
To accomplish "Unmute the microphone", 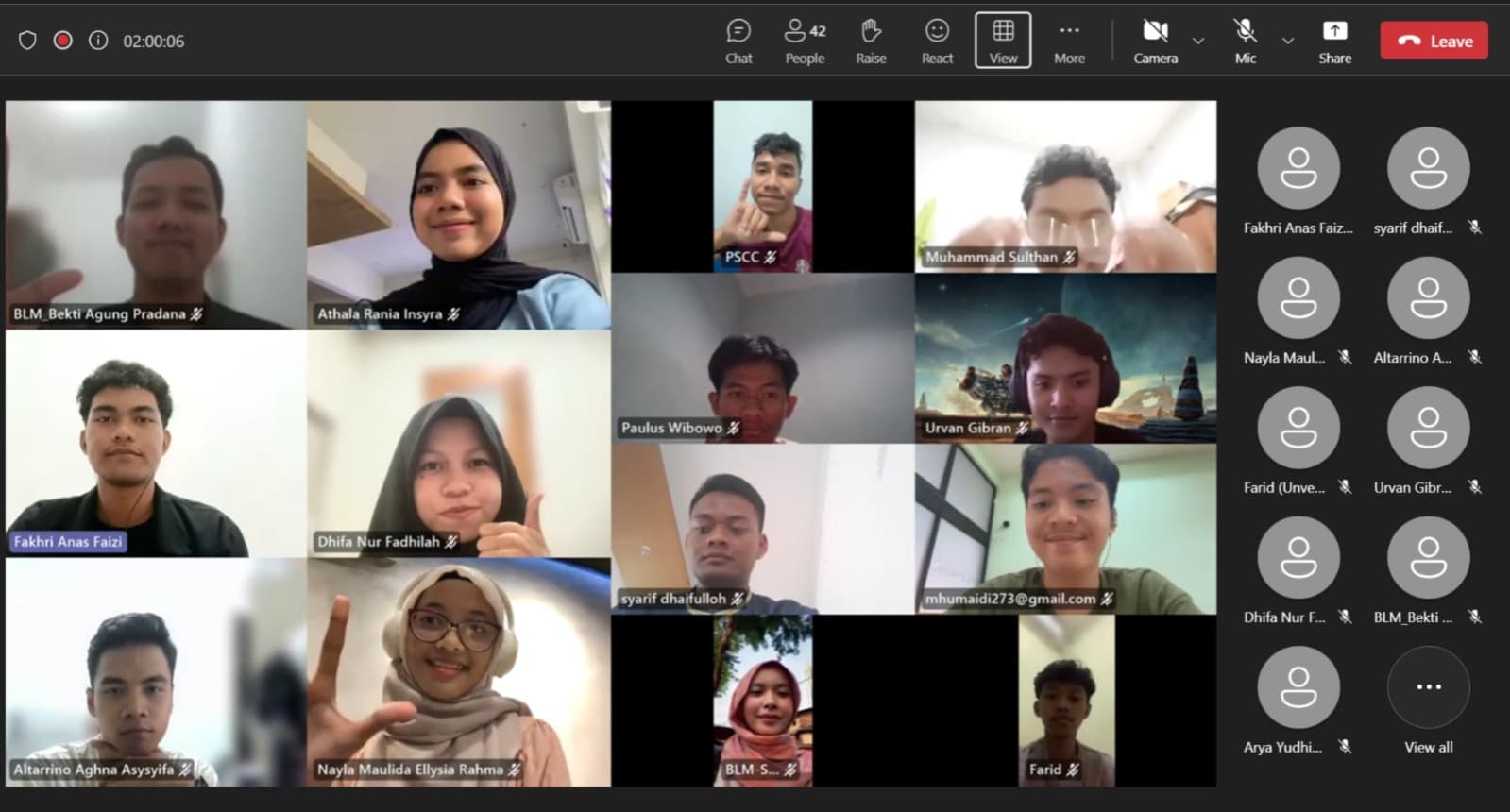I will 1246,42.
